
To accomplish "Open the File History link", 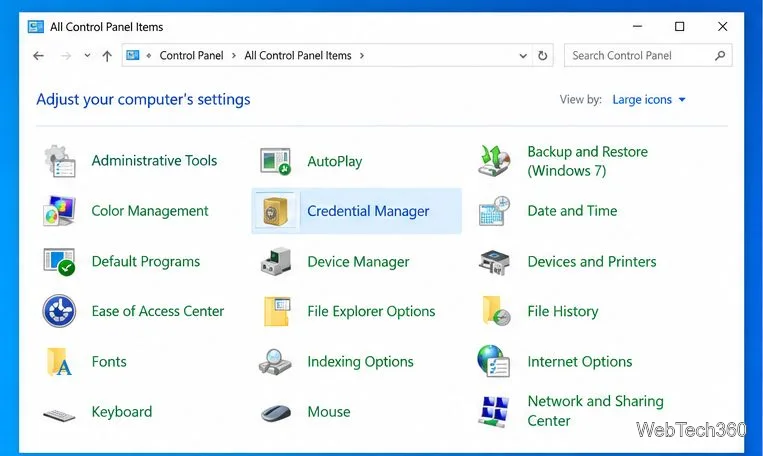I will (x=563, y=311).
